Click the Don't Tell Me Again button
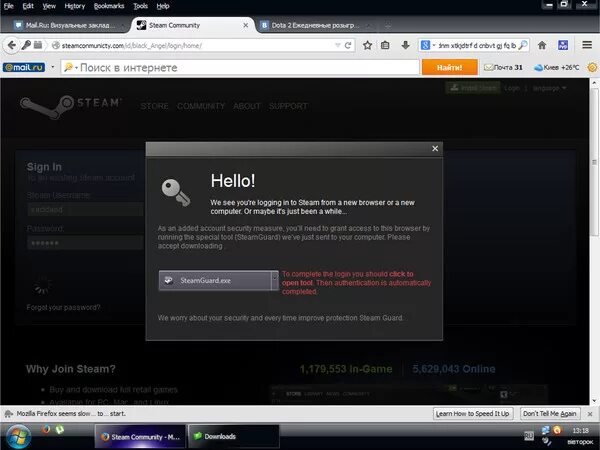The width and height of the screenshot is (600, 450). click(x=550, y=414)
